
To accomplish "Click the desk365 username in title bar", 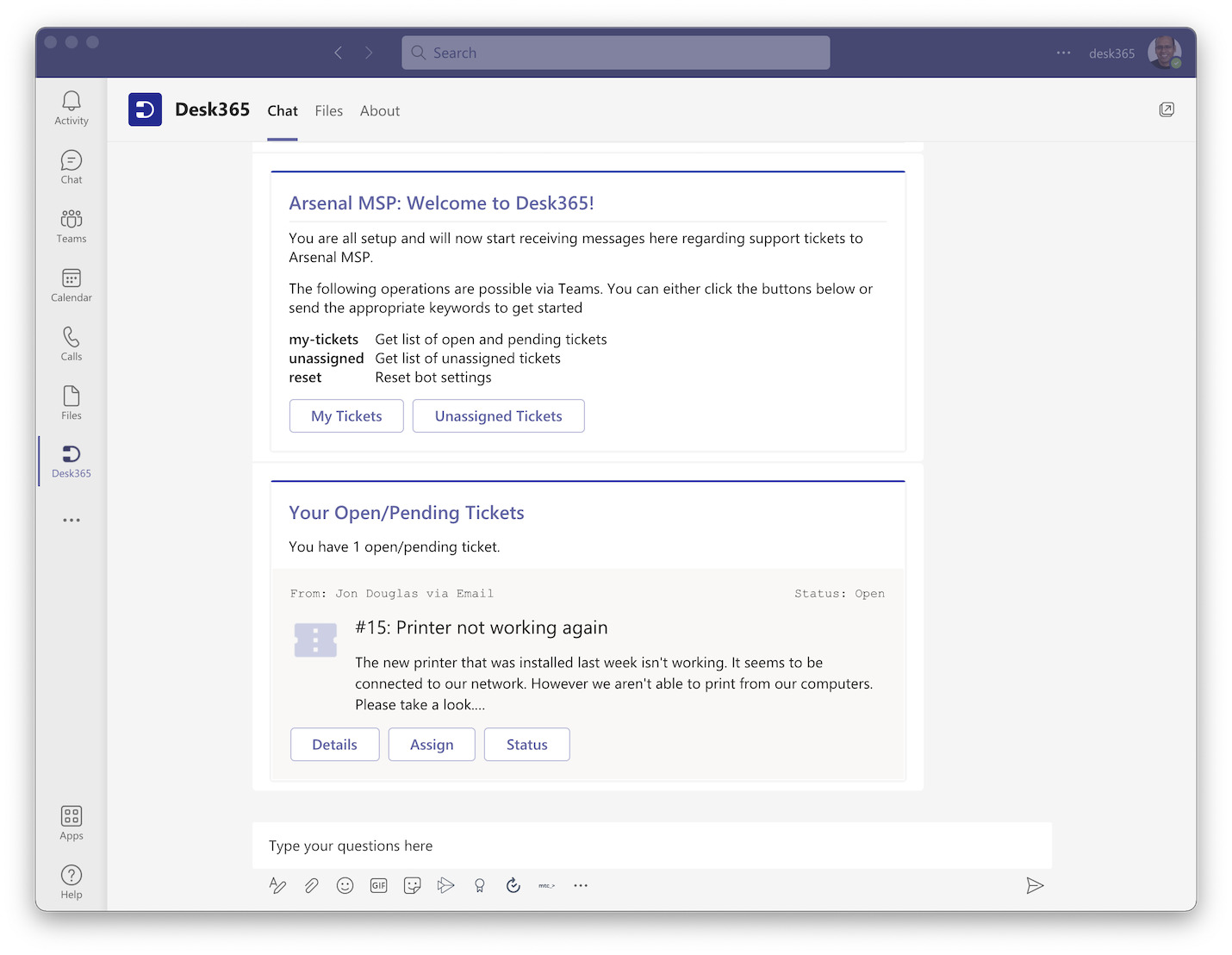I will (x=1112, y=53).
